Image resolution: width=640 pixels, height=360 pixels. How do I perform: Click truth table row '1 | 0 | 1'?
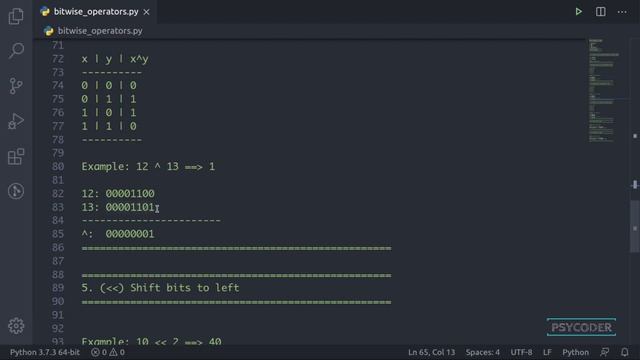(x=109, y=113)
